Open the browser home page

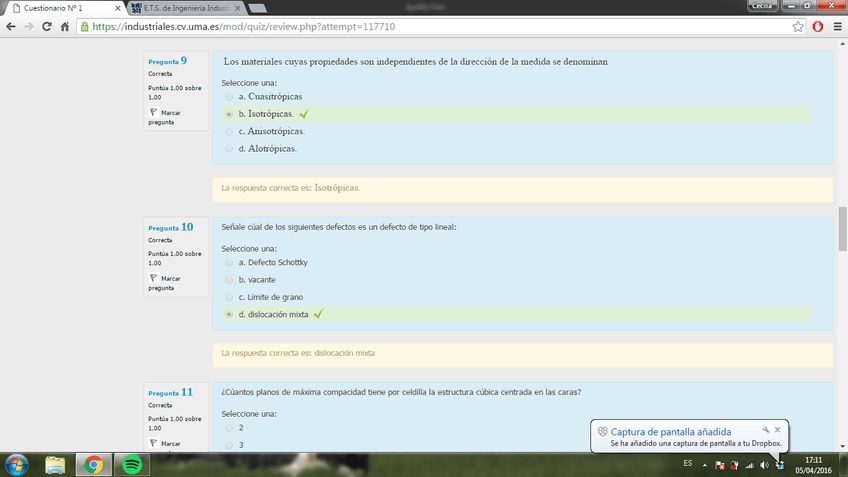tap(65, 26)
